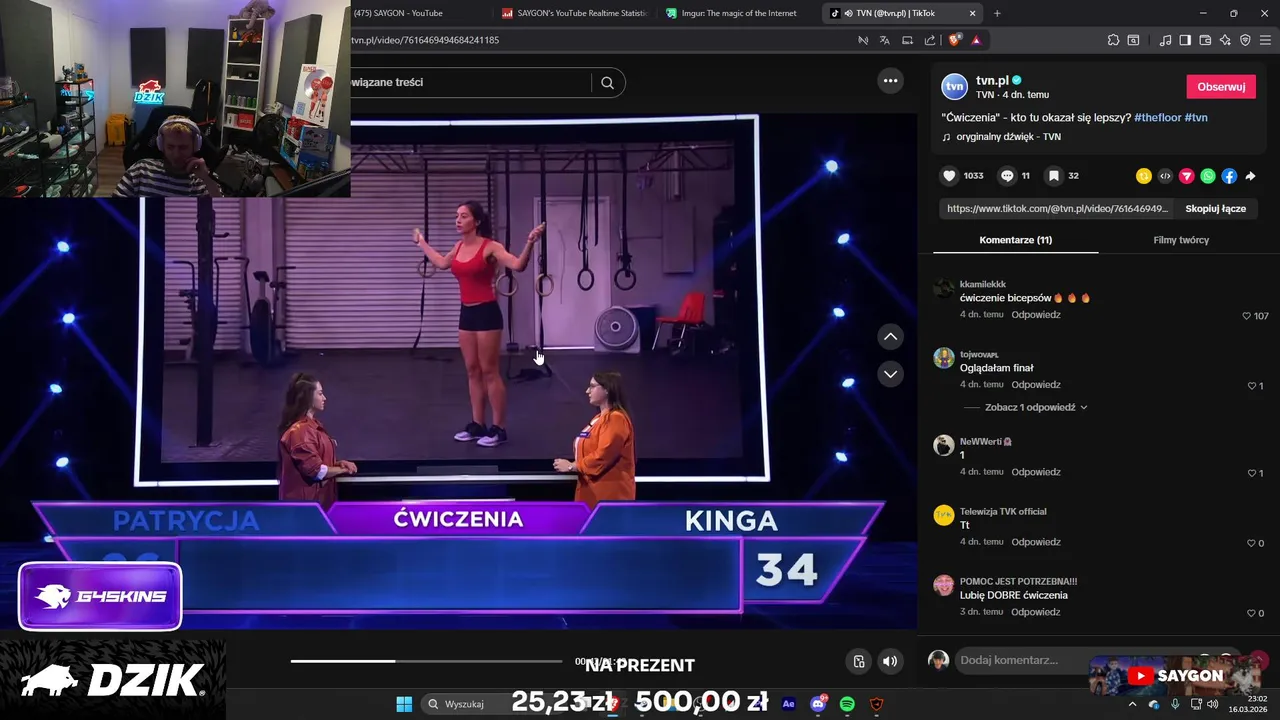Screen dimensions: 1280x720
Task: Open Brave Rewards triangle icon
Action: point(976,40)
